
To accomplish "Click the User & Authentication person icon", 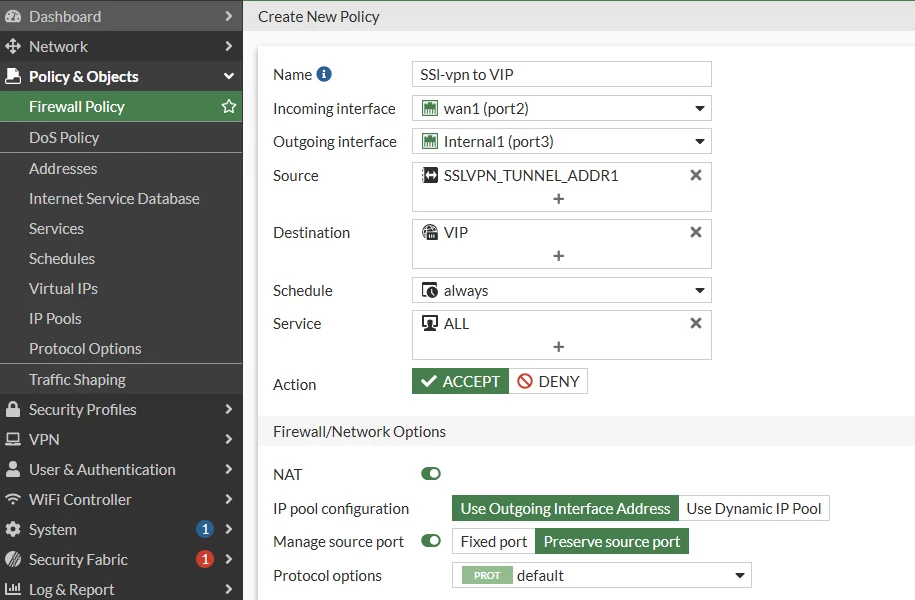I will click(x=13, y=469).
